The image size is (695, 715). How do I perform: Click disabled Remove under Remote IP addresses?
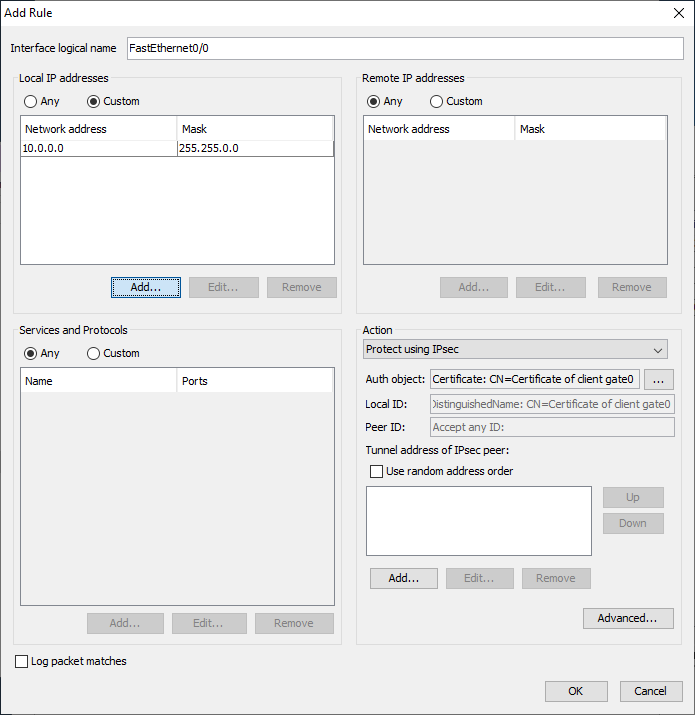pyautogui.click(x=632, y=287)
